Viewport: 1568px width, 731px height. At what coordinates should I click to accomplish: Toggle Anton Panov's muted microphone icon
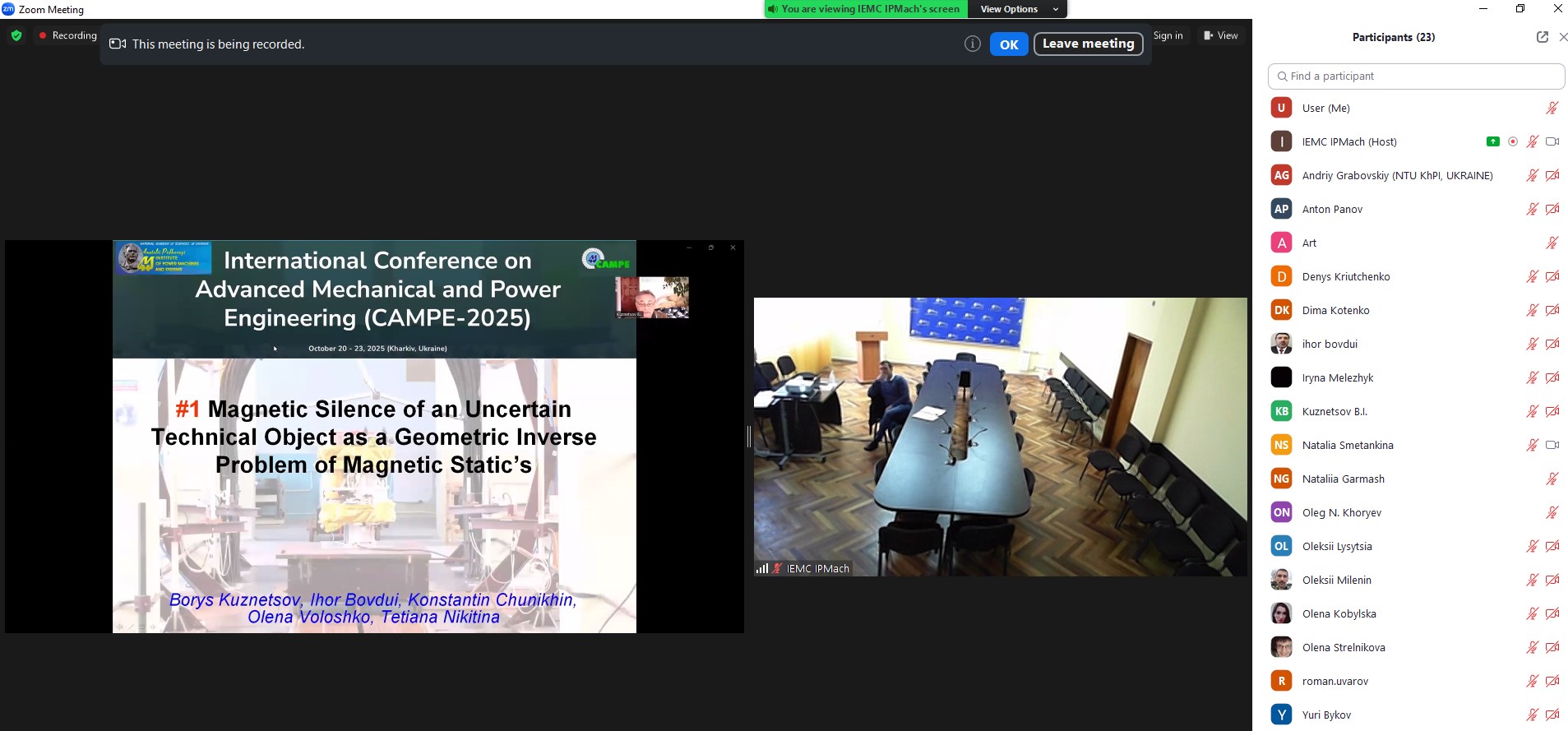pos(1532,209)
